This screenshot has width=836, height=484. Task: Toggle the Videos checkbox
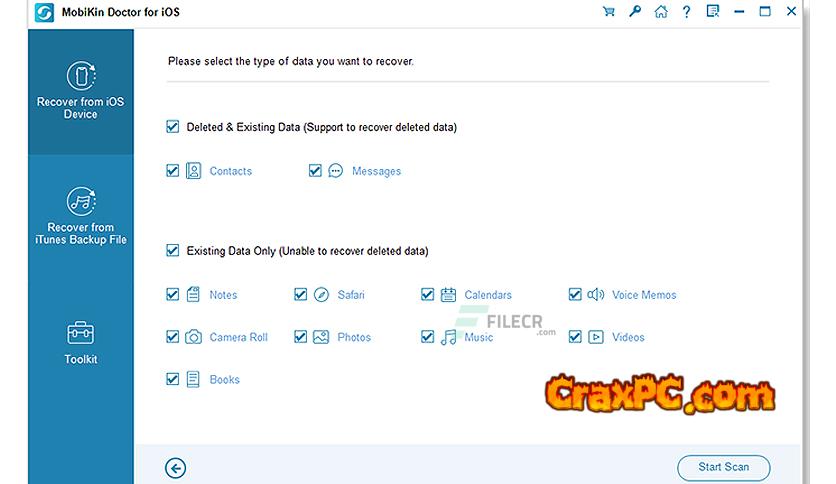[x=575, y=337]
